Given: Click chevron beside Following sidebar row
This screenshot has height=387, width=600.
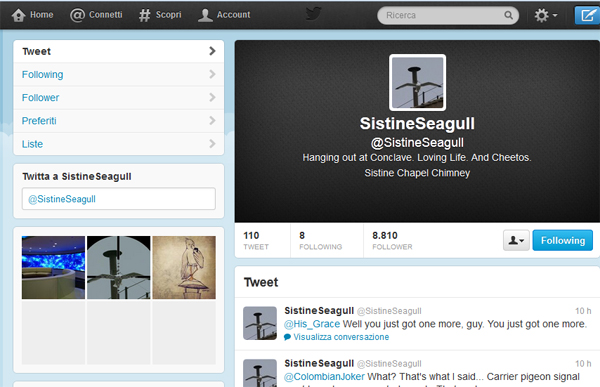Looking at the screenshot, I should (x=212, y=74).
